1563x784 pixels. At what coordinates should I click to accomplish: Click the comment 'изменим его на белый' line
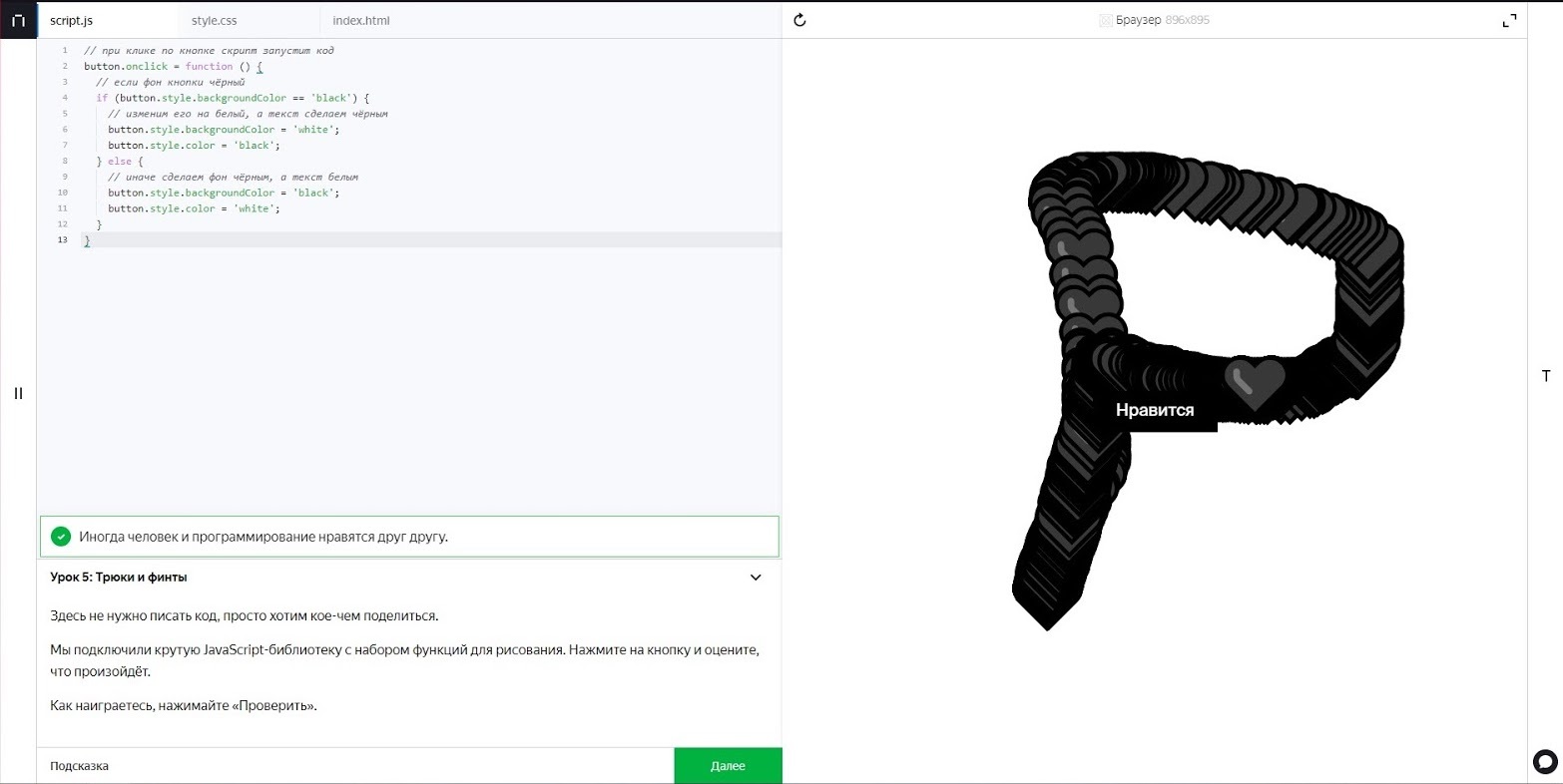(x=248, y=114)
